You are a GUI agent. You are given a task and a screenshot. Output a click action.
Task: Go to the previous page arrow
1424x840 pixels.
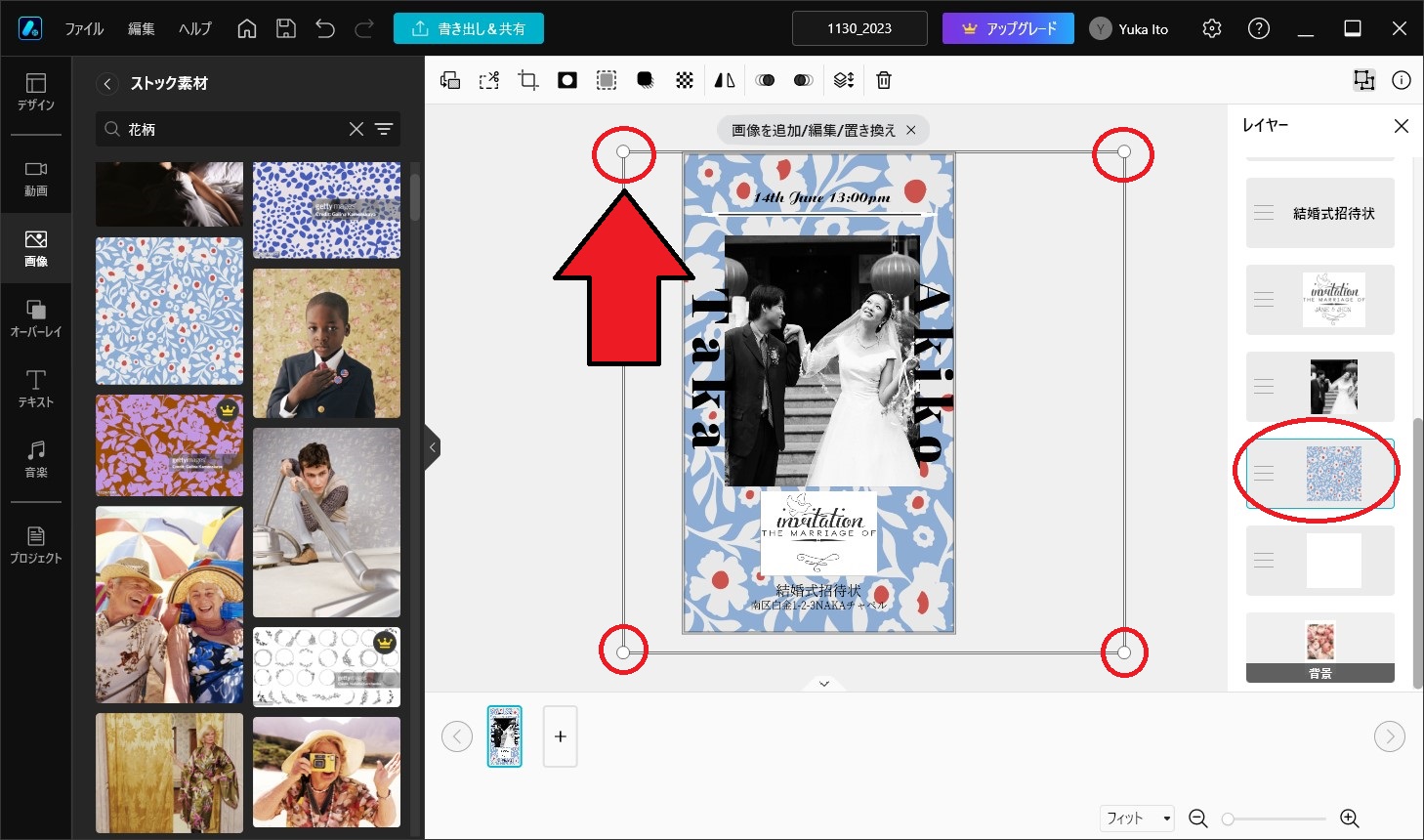pyautogui.click(x=457, y=736)
